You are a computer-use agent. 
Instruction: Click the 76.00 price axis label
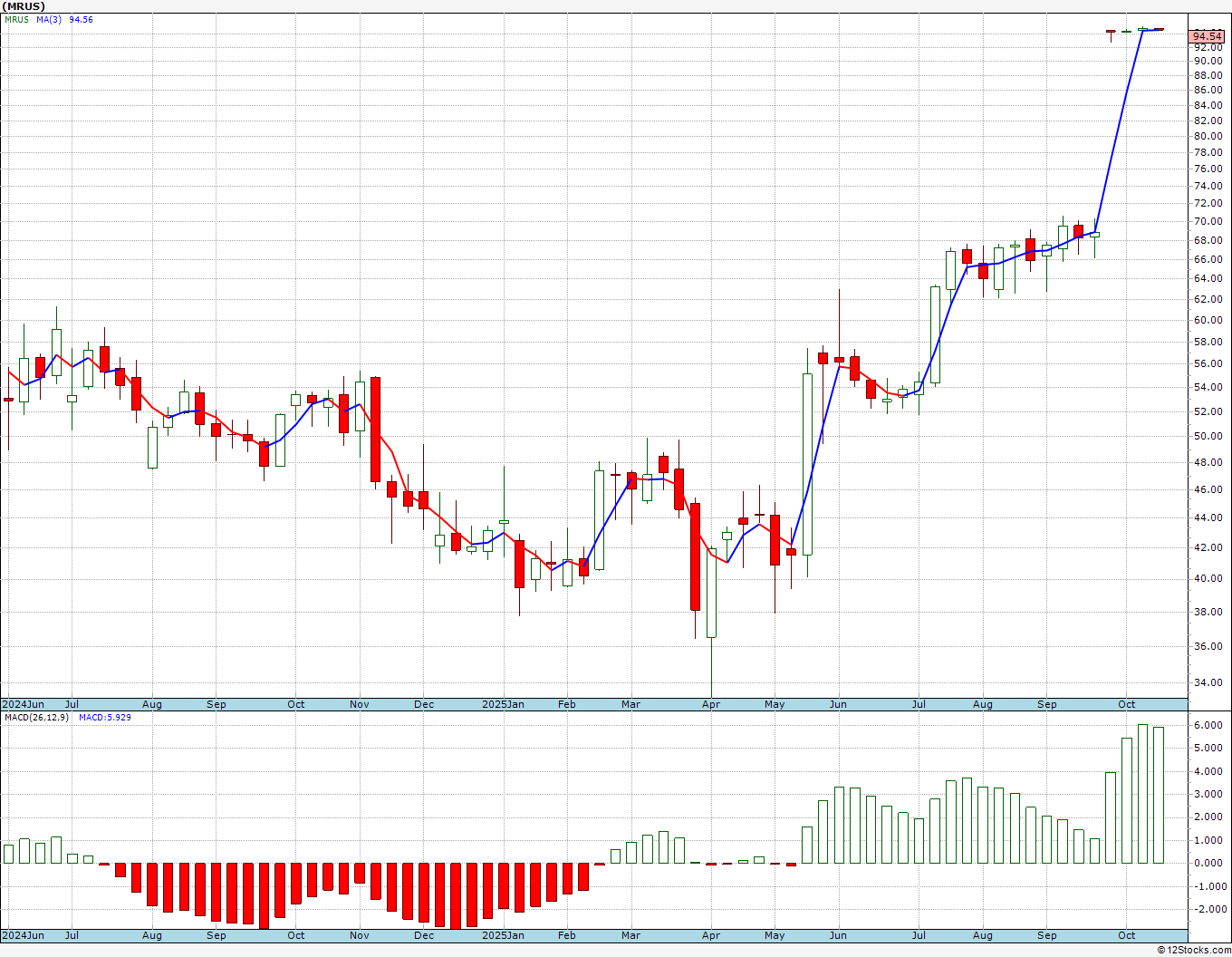click(x=1208, y=169)
